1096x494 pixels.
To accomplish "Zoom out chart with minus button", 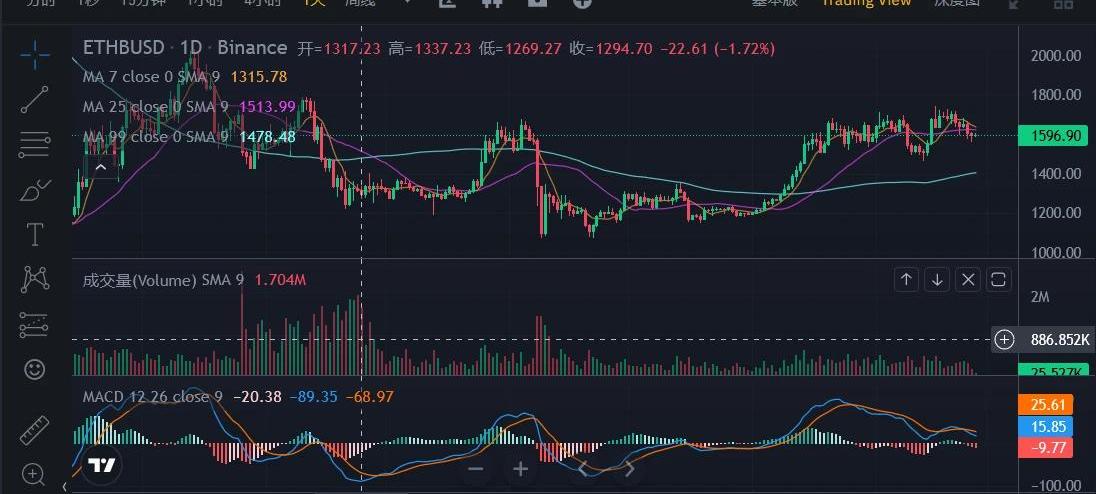I will click(x=476, y=469).
